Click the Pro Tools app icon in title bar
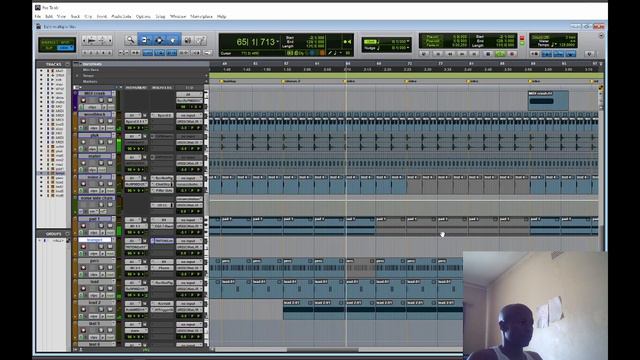This screenshot has width=640, height=360. 38,7
